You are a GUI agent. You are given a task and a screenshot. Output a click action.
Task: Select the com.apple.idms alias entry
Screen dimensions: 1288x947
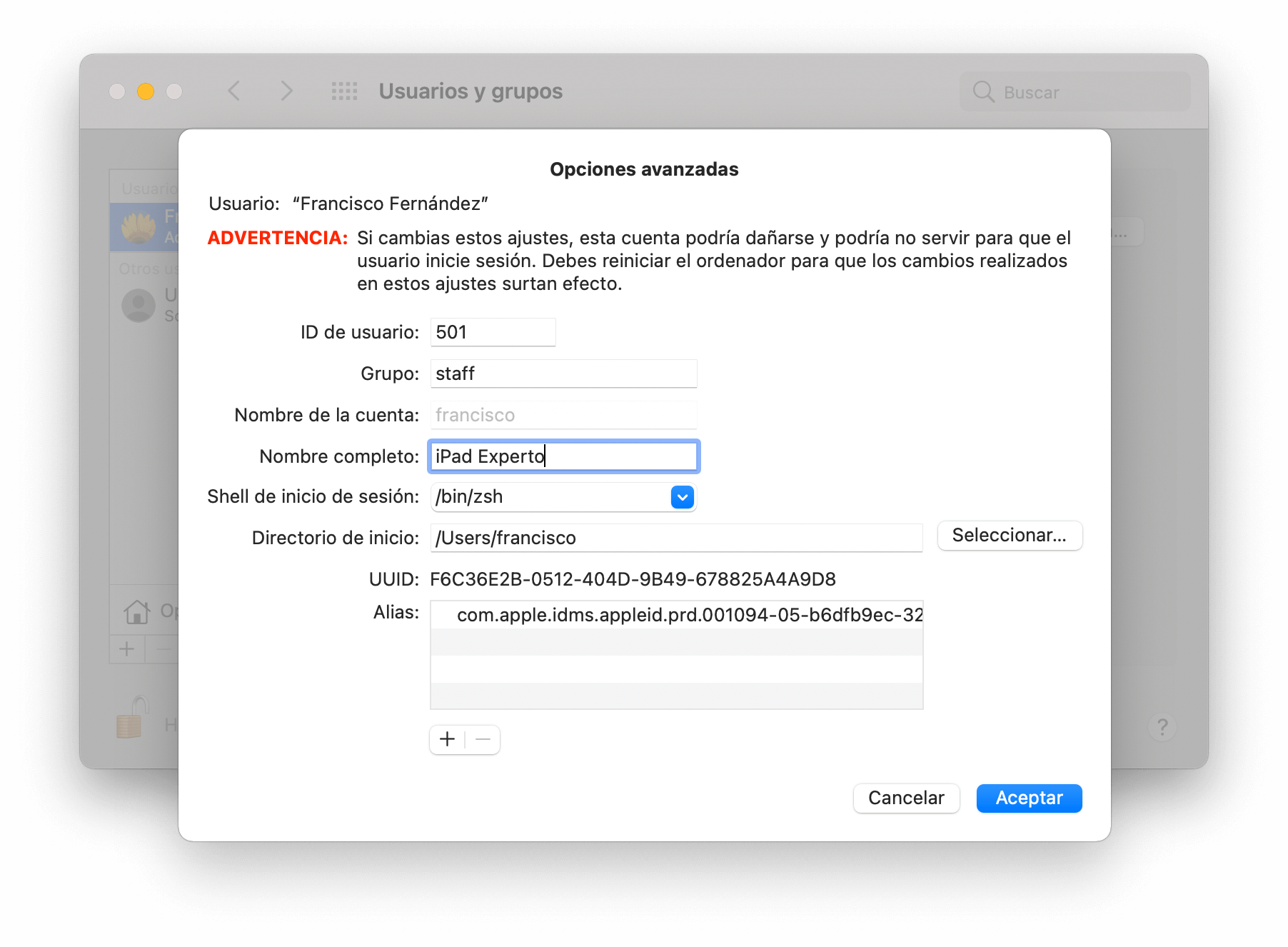click(676, 614)
